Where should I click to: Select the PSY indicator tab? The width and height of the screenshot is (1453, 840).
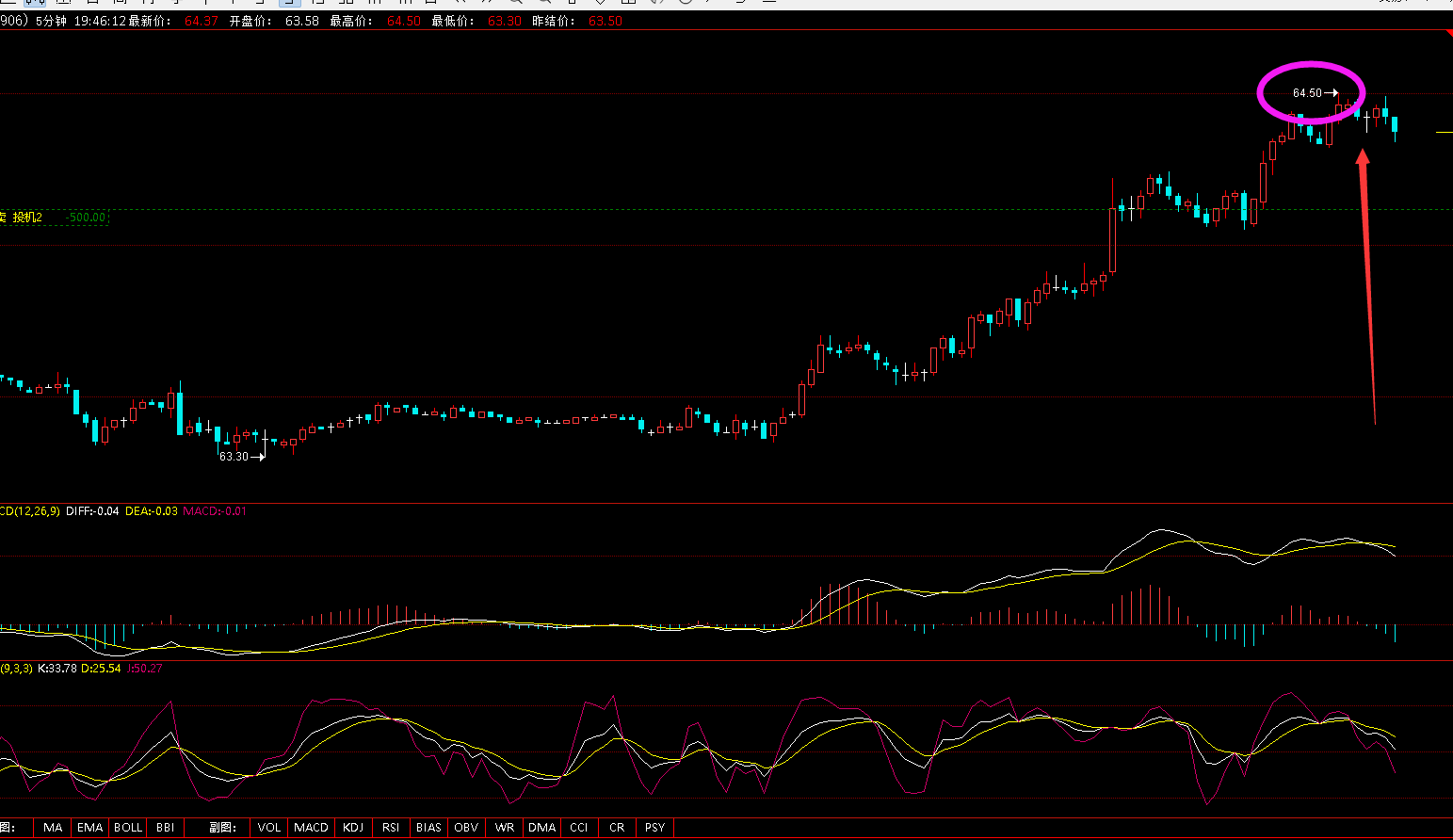pos(655,828)
